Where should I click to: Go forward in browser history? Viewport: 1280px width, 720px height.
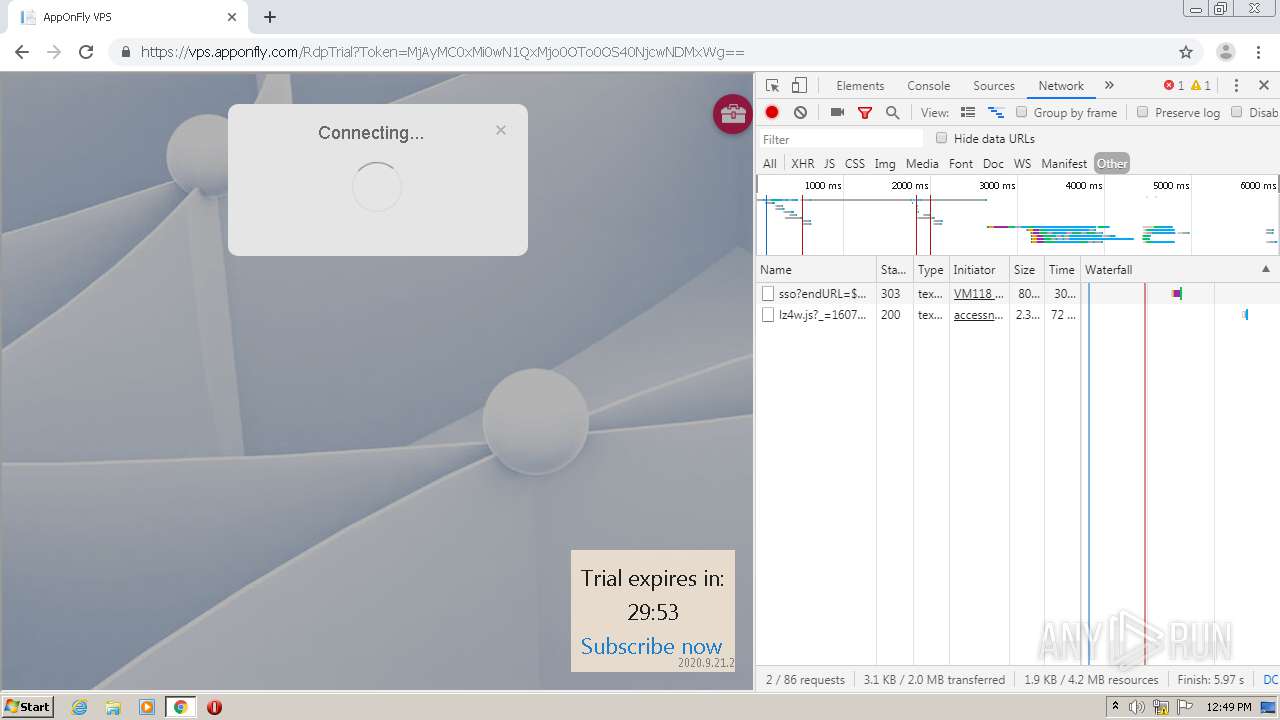(x=54, y=52)
